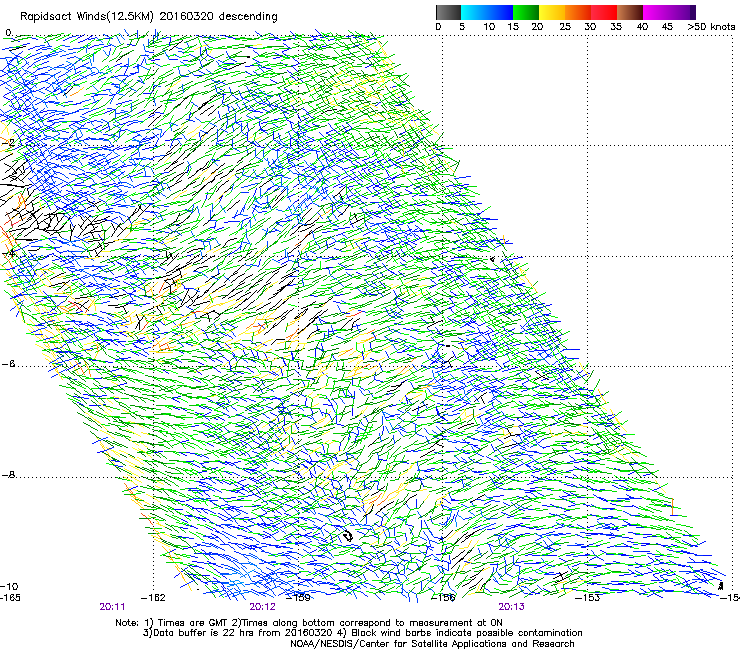
Task: Click the '20' legend scale label
Action: coord(537,27)
